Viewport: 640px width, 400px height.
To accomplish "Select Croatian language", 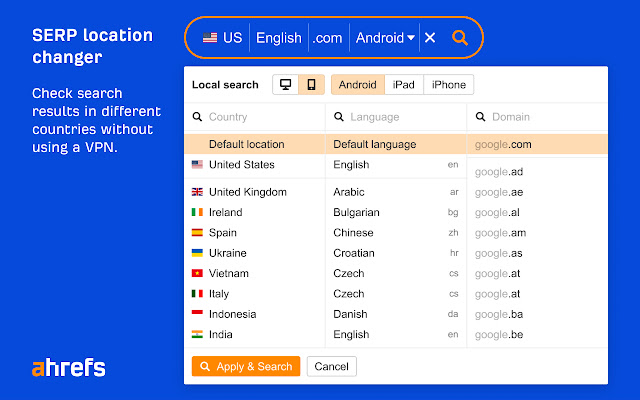I will pos(396,253).
